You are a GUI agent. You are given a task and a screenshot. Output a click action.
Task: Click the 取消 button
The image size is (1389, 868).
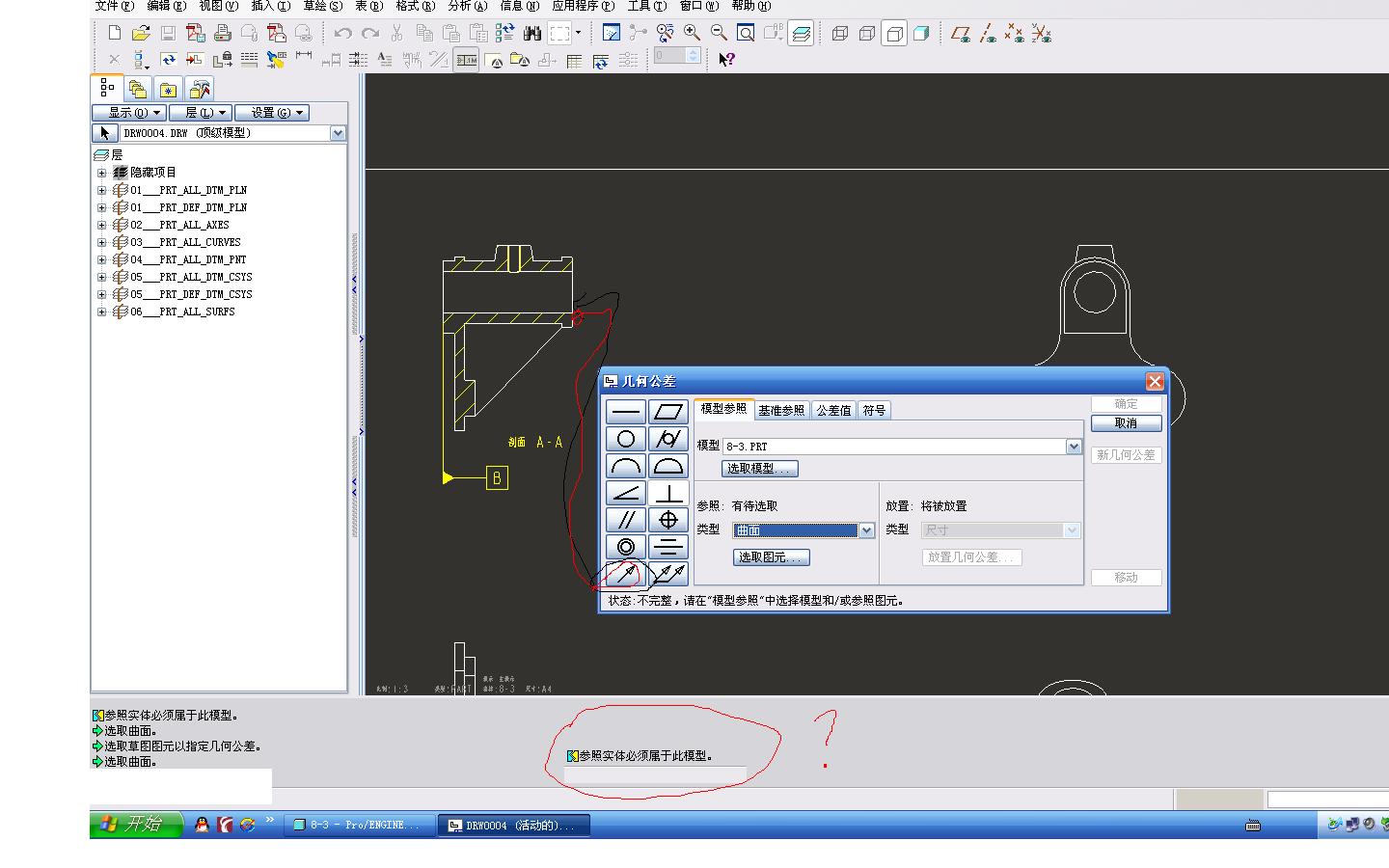(x=1126, y=423)
